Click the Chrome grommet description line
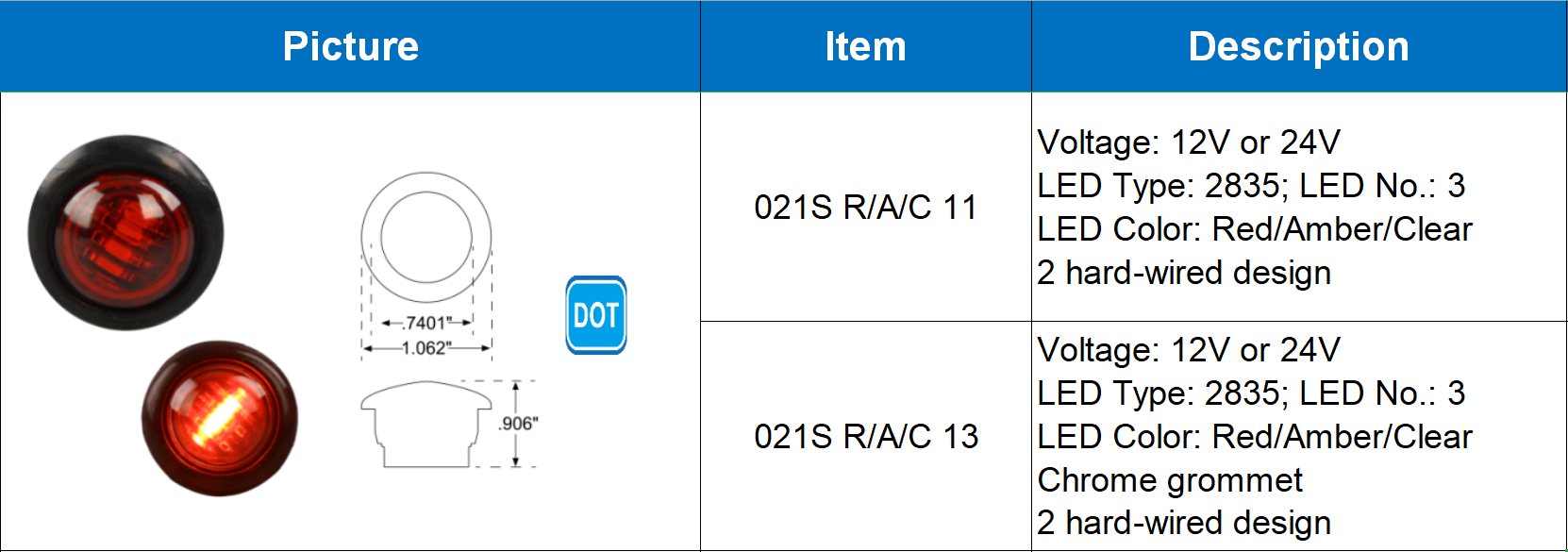The image size is (1568, 552). coord(1169,480)
